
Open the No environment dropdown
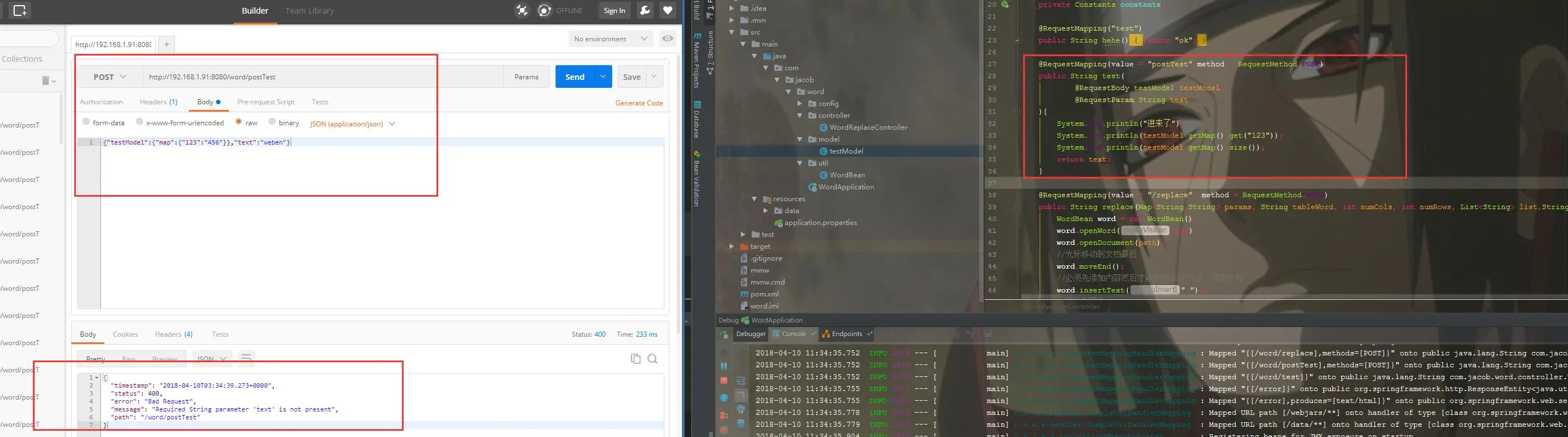(611, 39)
